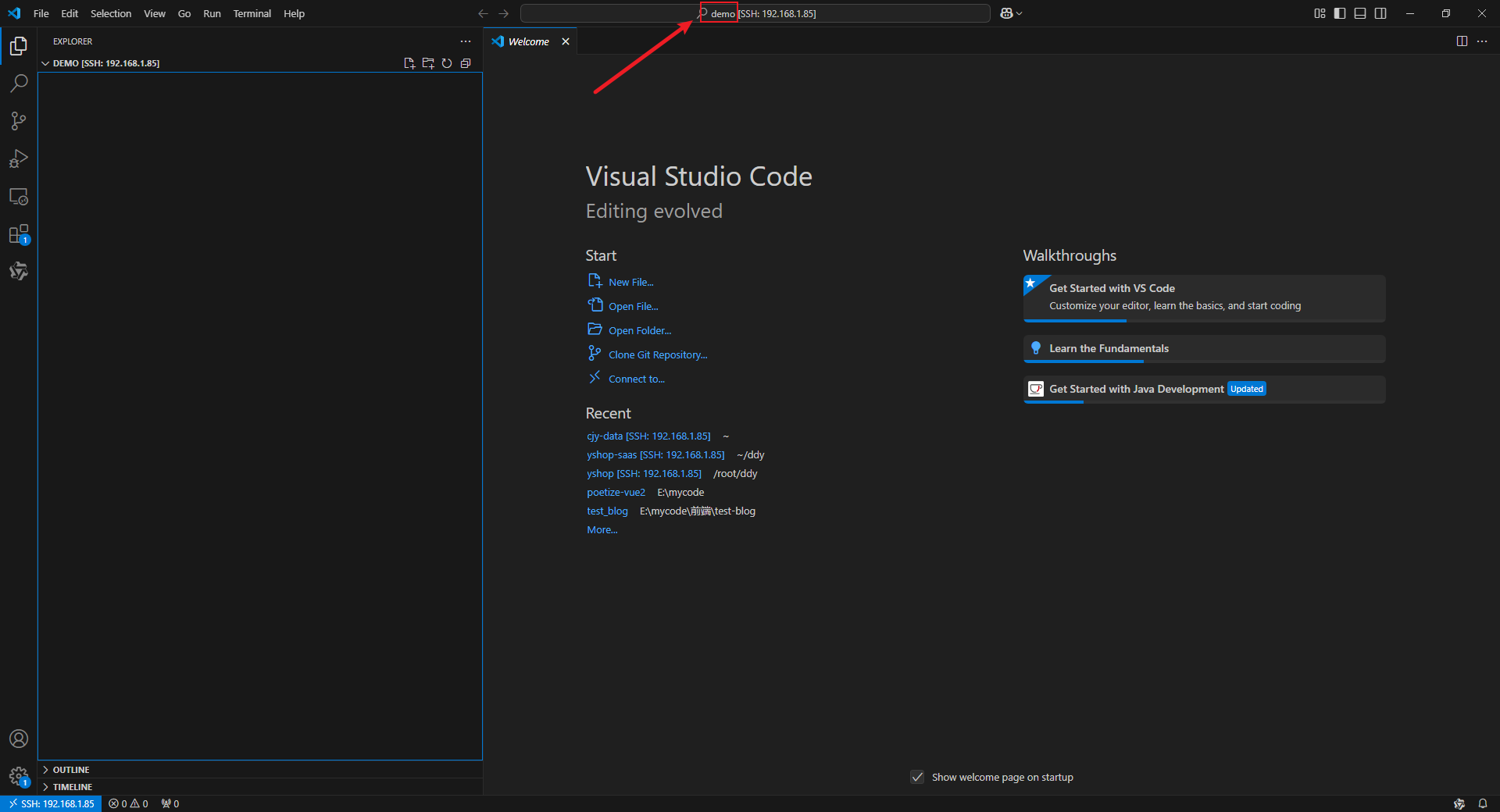Open the File menu
The width and height of the screenshot is (1500, 812).
(x=41, y=13)
